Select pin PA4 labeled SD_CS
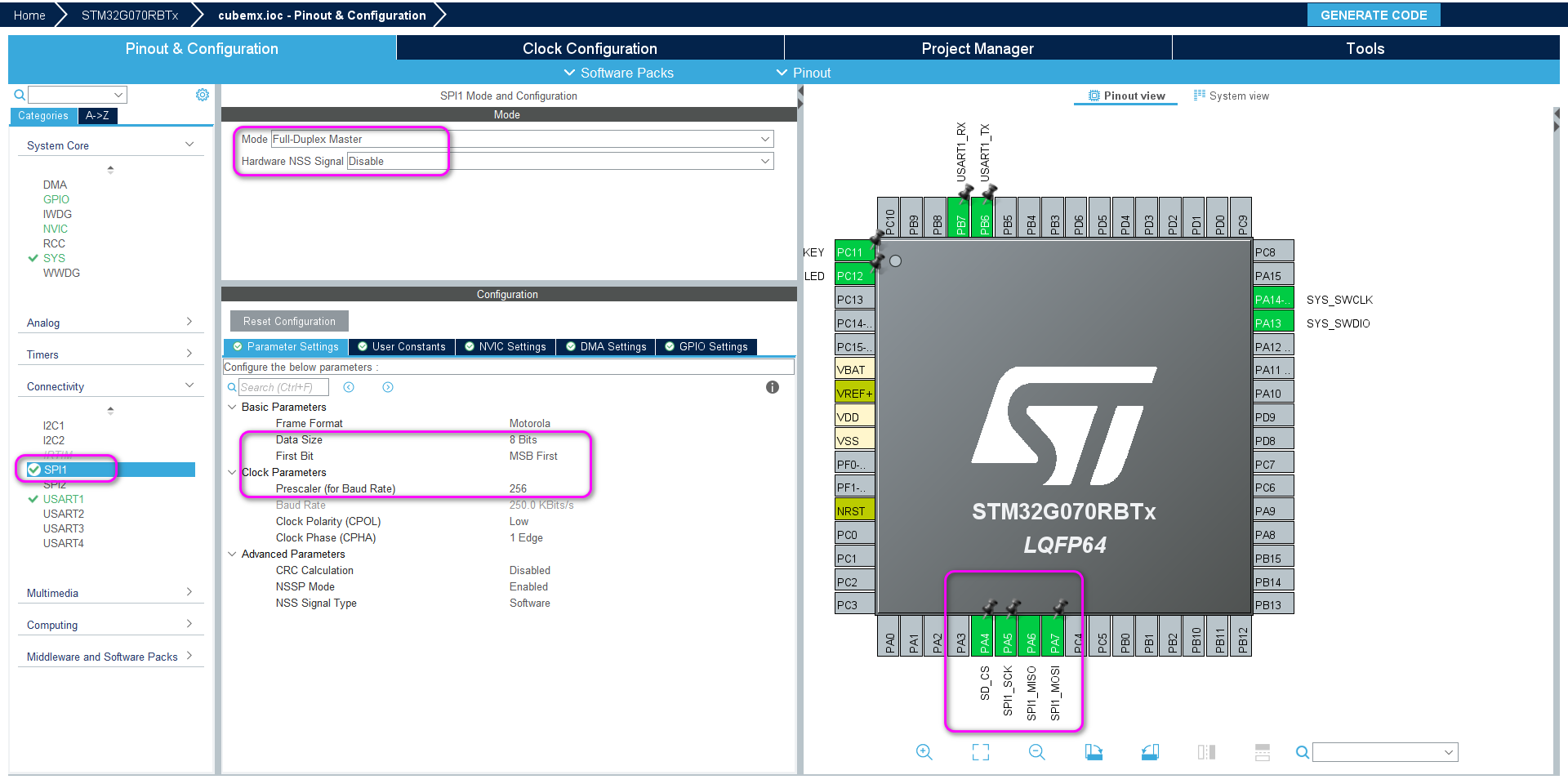Image resolution: width=1568 pixels, height=784 pixels. click(984, 635)
